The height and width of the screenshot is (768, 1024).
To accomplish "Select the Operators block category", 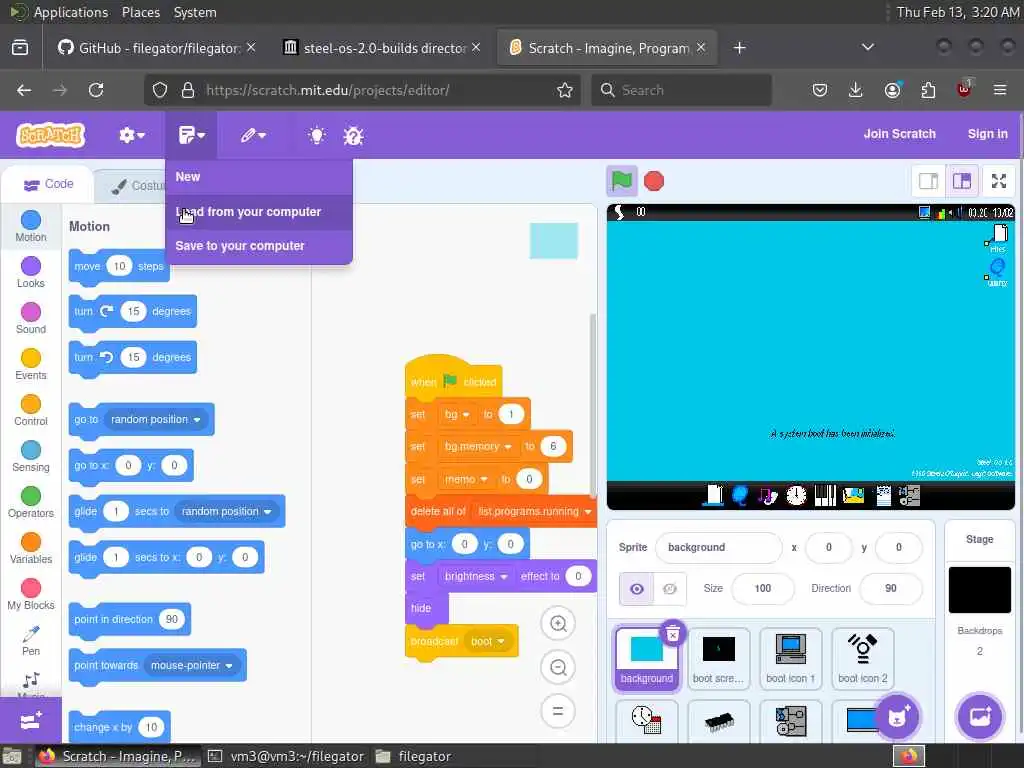I will coord(31,502).
